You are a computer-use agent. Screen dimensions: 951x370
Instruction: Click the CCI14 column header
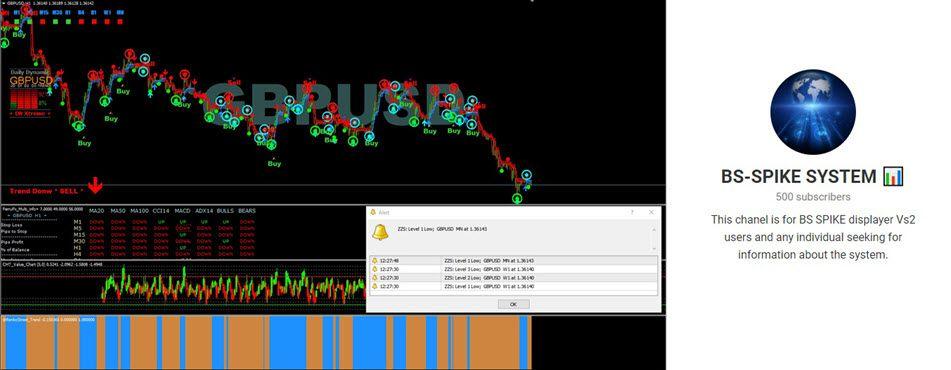click(161, 211)
